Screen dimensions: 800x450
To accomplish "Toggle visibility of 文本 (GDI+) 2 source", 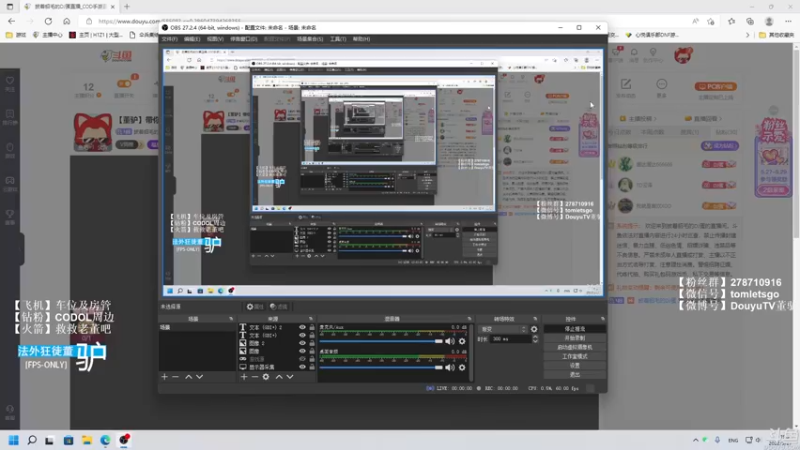I will [302, 327].
